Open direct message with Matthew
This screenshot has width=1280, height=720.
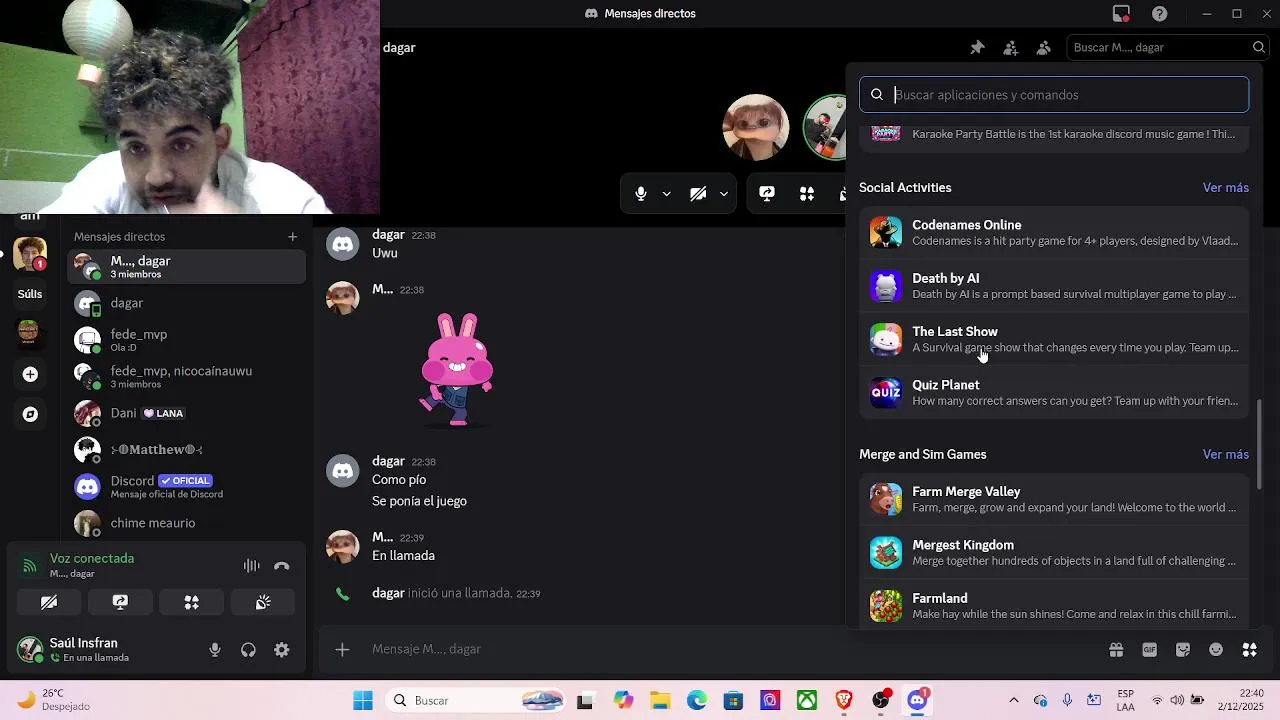point(186,450)
